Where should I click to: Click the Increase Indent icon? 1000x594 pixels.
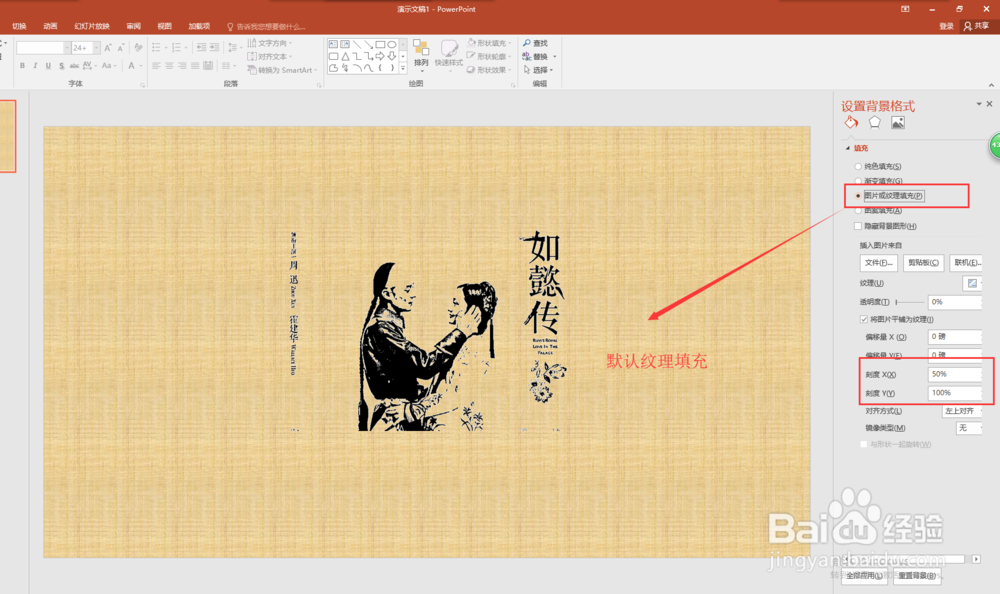pyautogui.click(x=214, y=48)
